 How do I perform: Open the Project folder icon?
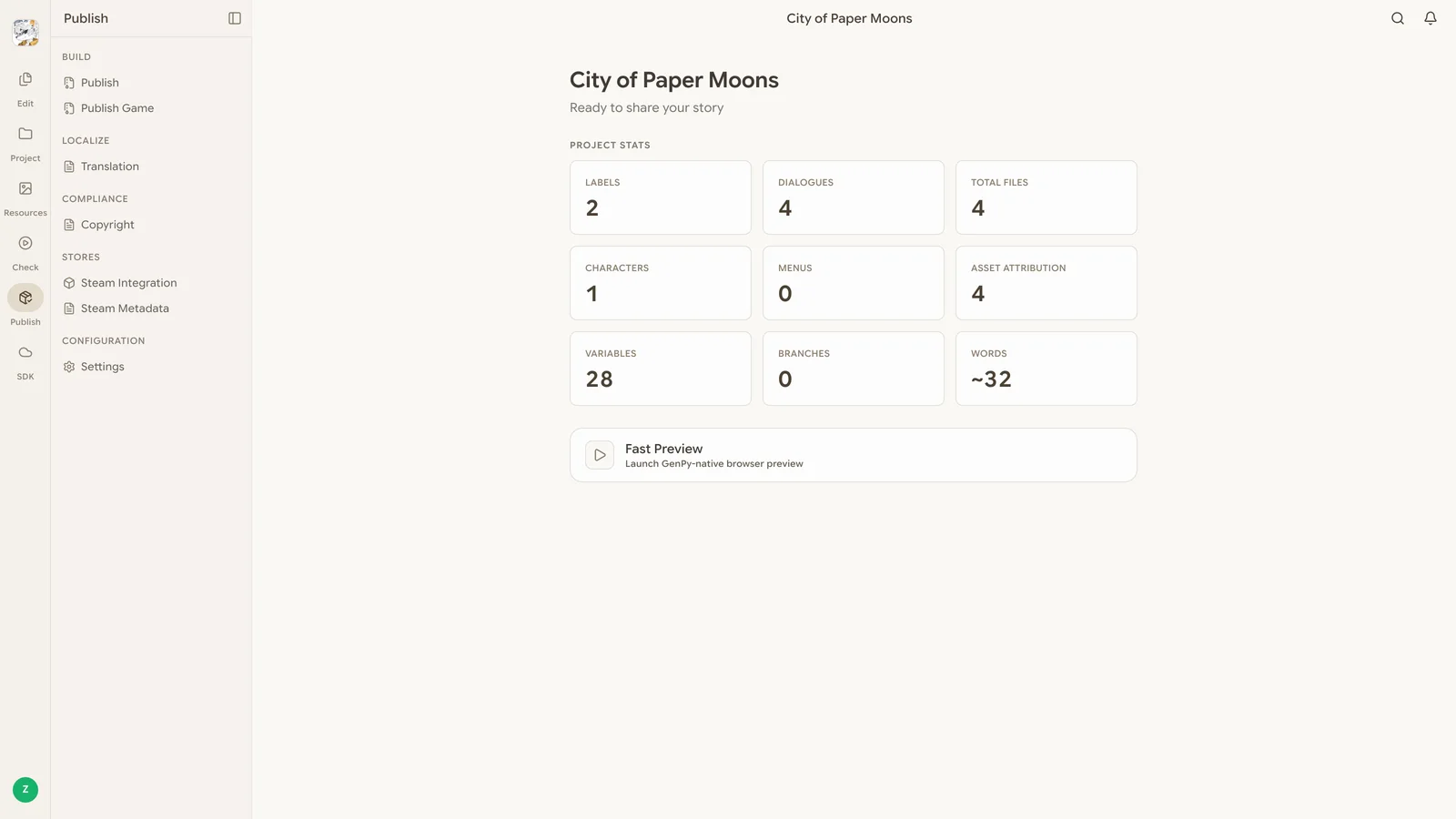[x=25, y=135]
